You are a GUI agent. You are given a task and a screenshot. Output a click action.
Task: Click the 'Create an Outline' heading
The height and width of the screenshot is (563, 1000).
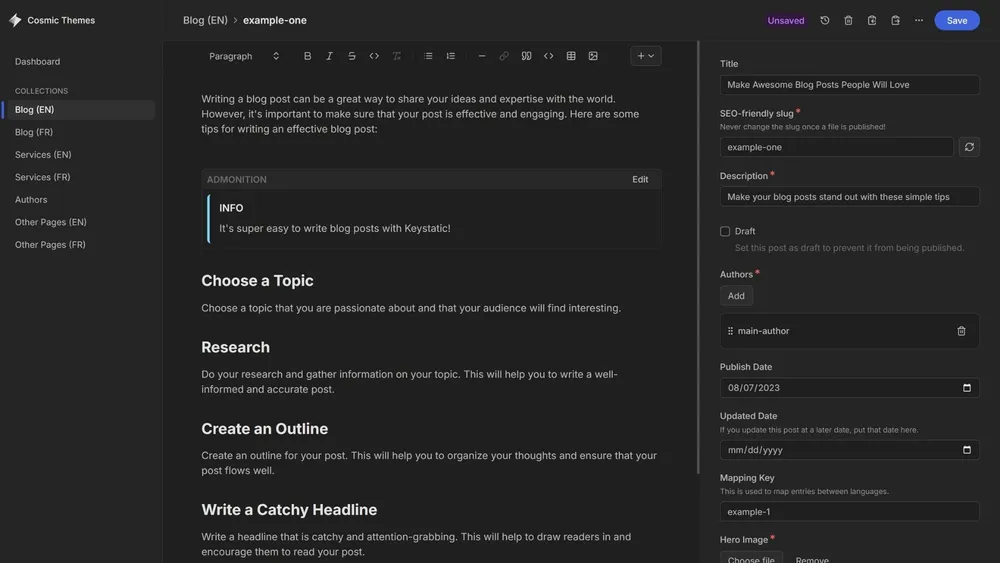click(265, 428)
